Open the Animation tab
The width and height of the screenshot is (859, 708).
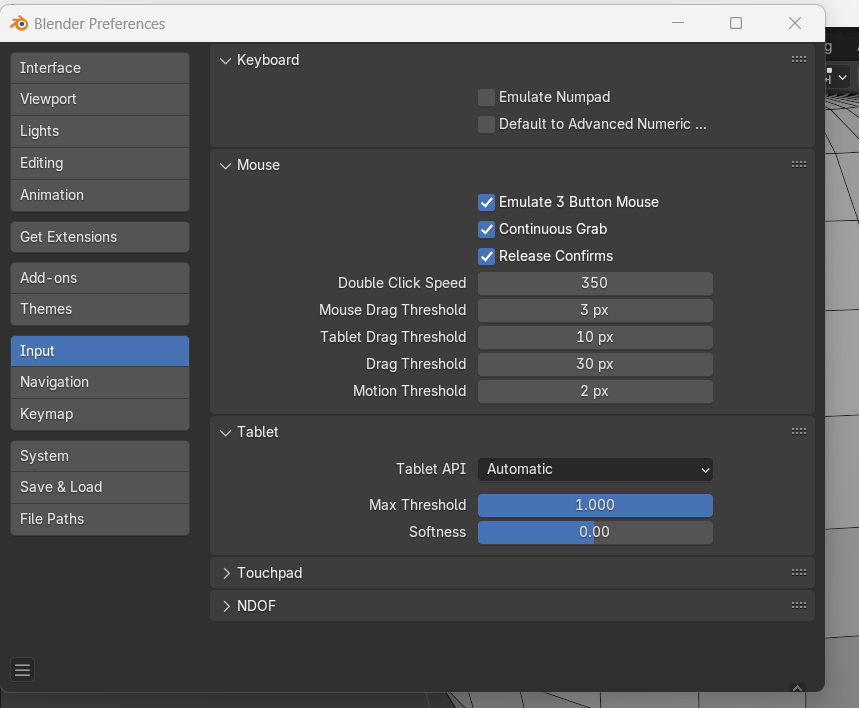point(100,195)
